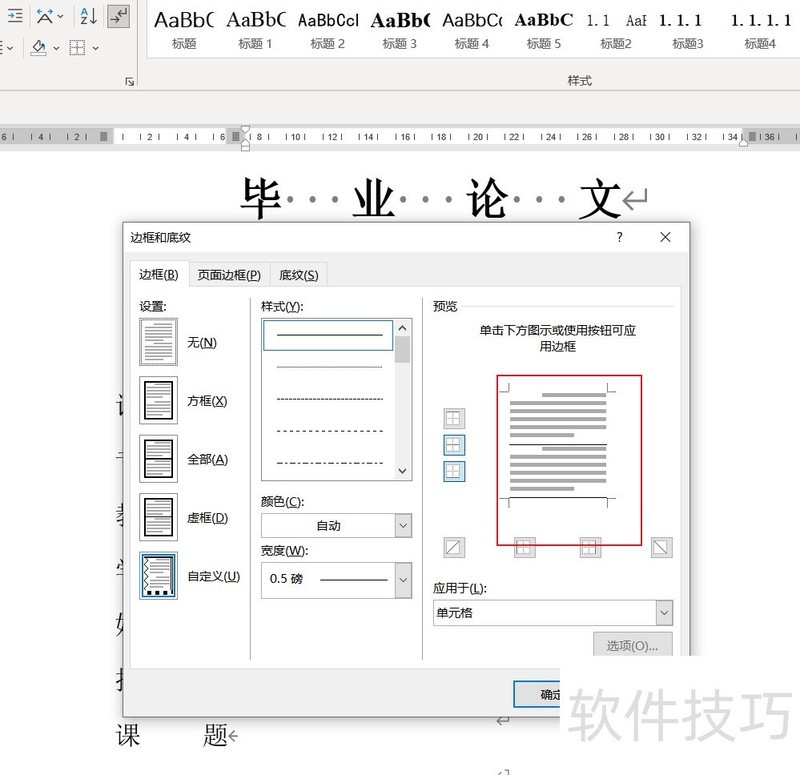The width and height of the screenshot is (800, 775).
Task: Toggle the left border preview button
Action: [x=524, y=547]
